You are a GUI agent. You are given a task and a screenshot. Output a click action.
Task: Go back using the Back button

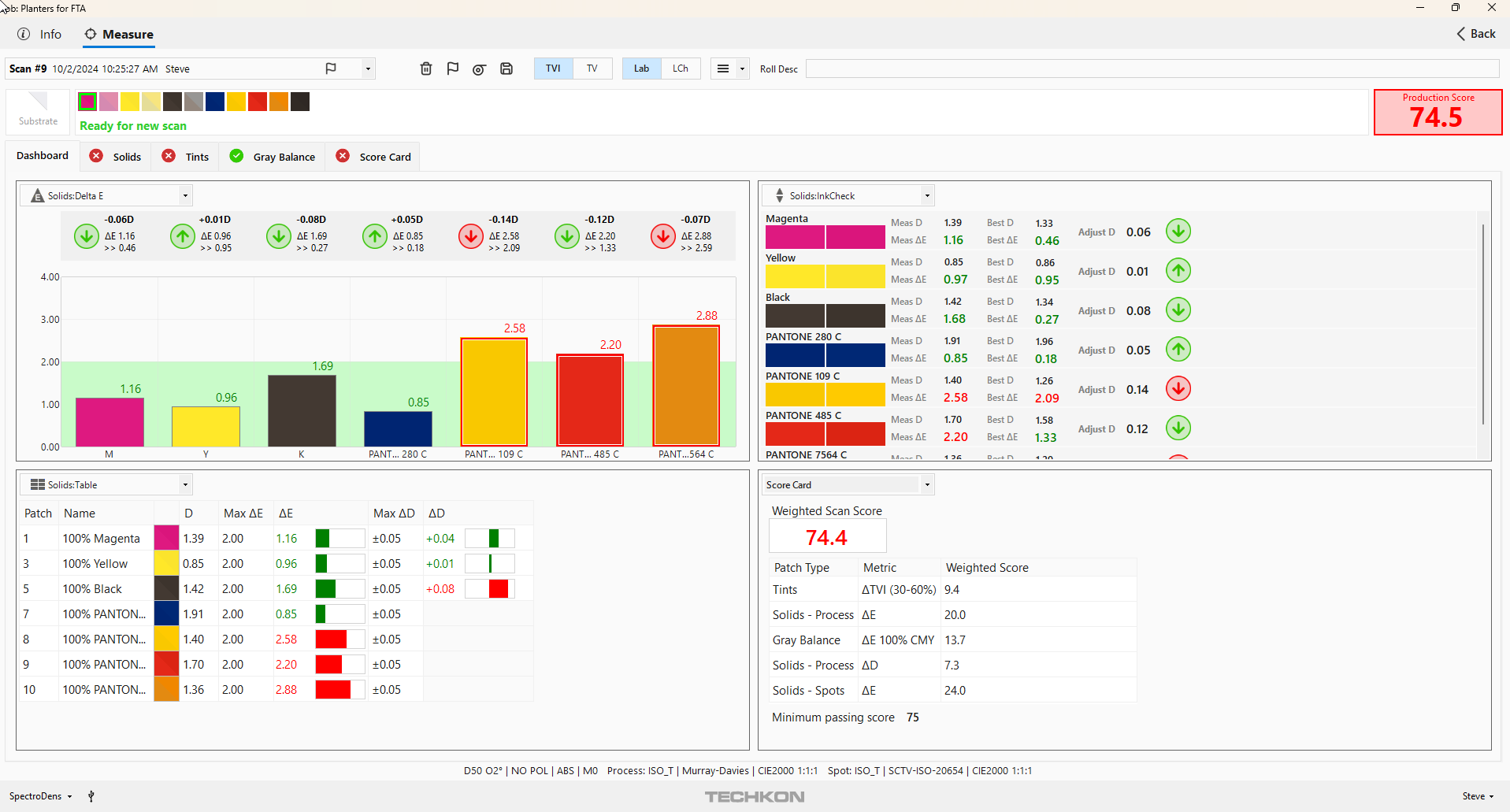1475,34
